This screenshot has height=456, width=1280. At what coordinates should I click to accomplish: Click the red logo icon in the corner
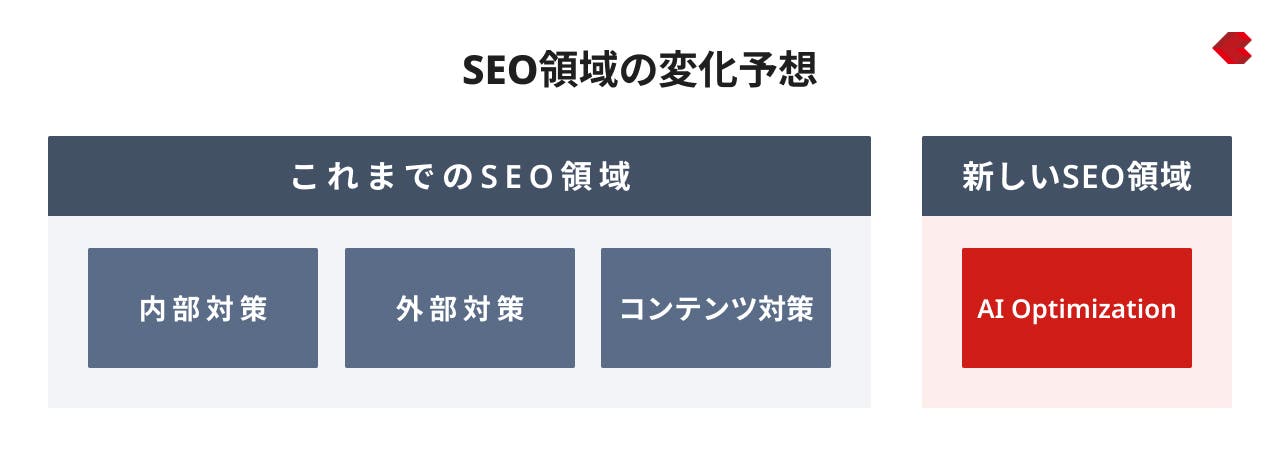click(1232, 48)
